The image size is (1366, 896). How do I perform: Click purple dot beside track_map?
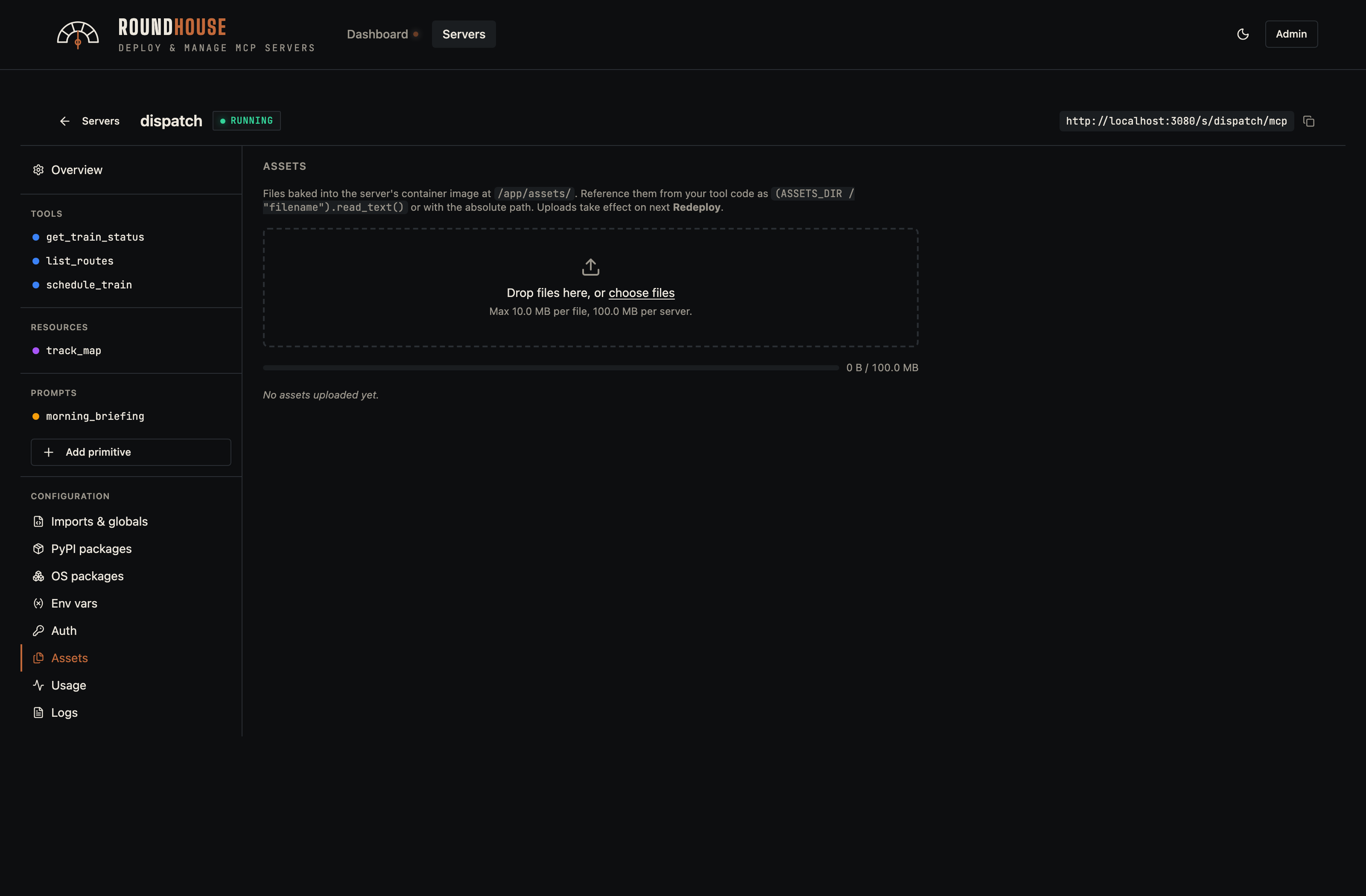(x=35, y=350)
